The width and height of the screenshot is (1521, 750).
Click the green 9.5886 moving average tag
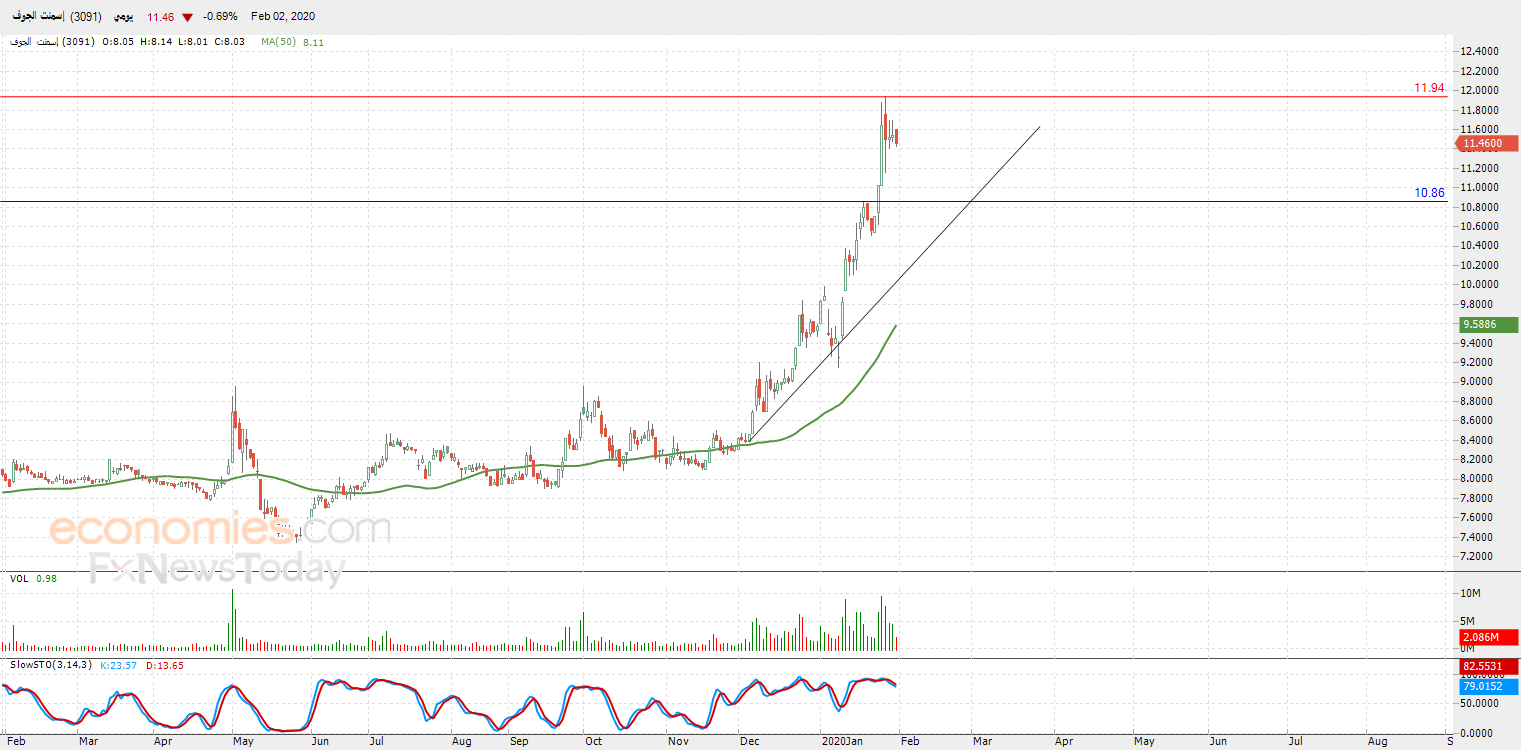click(x=1488, y=325)
